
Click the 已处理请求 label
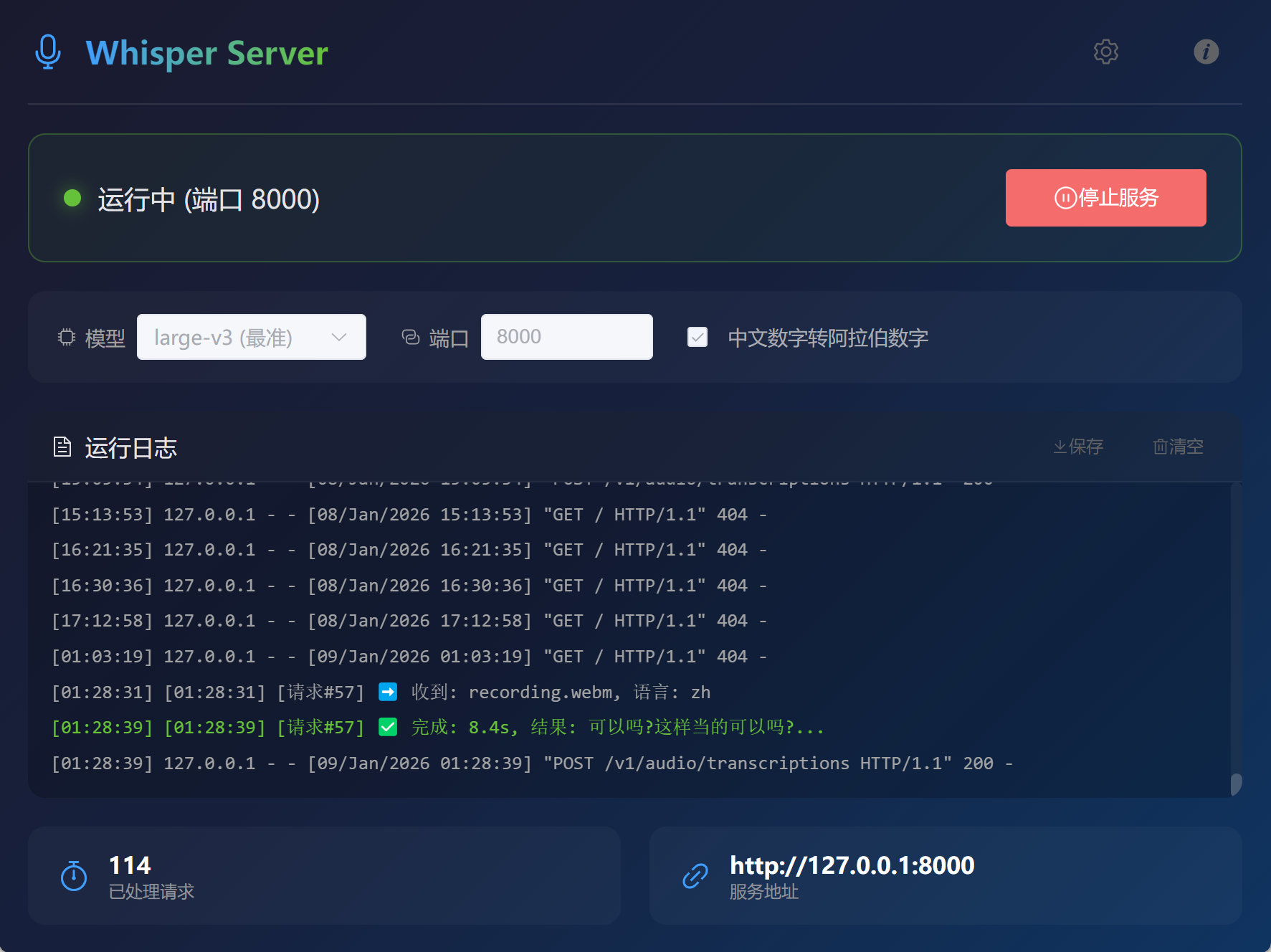(151, 892)
